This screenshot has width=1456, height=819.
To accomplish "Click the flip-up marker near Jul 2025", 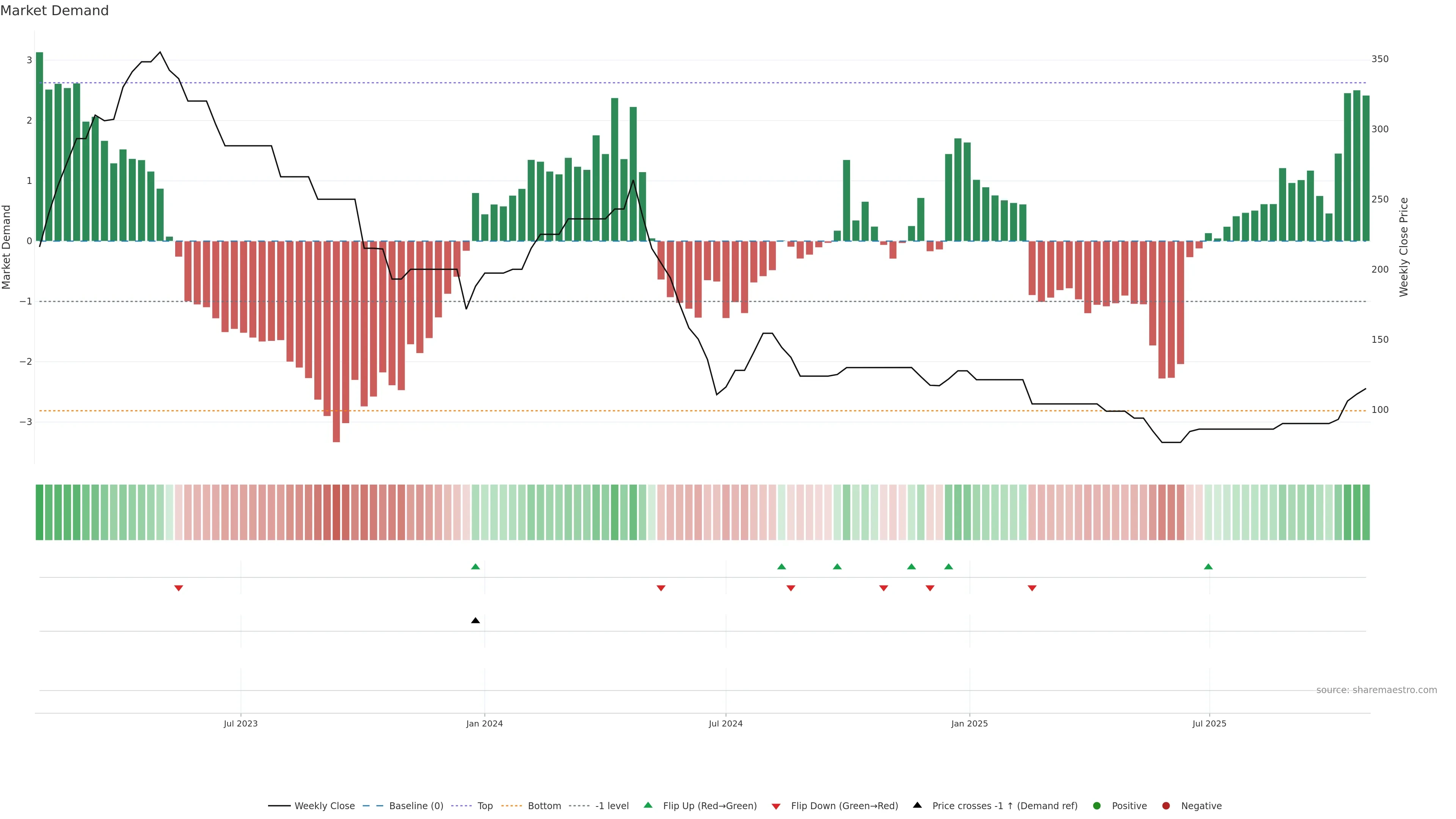I will click(x=1208, y=566).
